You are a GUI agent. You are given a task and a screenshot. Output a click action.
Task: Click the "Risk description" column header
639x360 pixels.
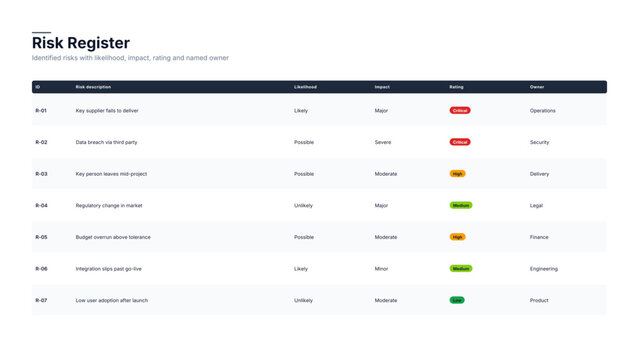93,87
